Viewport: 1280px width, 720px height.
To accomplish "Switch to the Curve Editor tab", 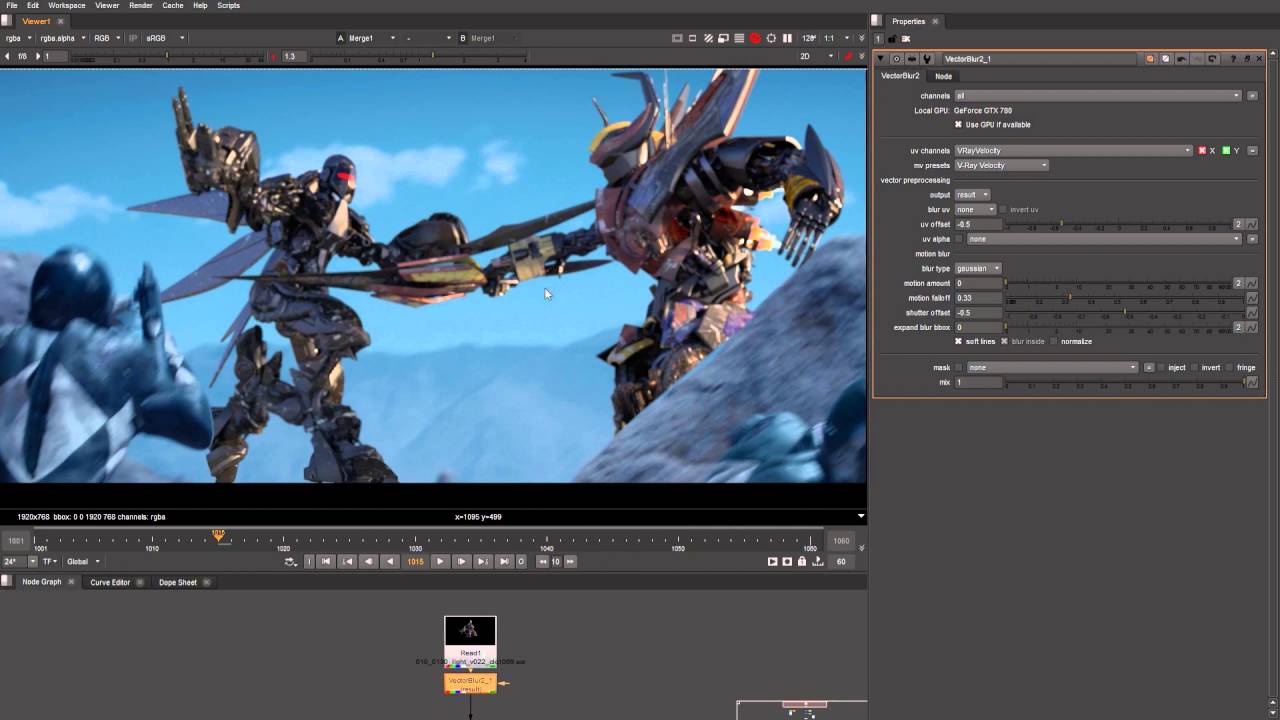I will tap(110, 582).
